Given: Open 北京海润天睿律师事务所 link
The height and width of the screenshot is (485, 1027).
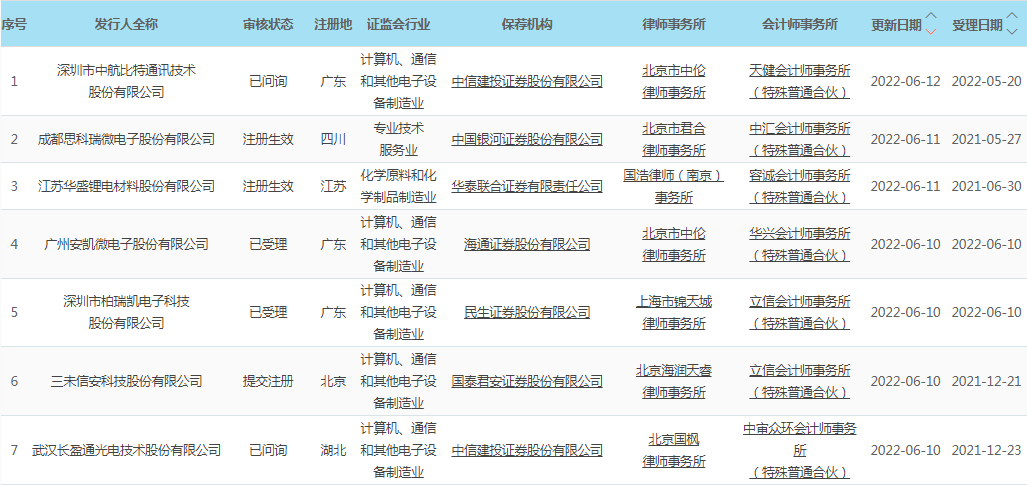Looking at the screenshot, I should 673,381.
